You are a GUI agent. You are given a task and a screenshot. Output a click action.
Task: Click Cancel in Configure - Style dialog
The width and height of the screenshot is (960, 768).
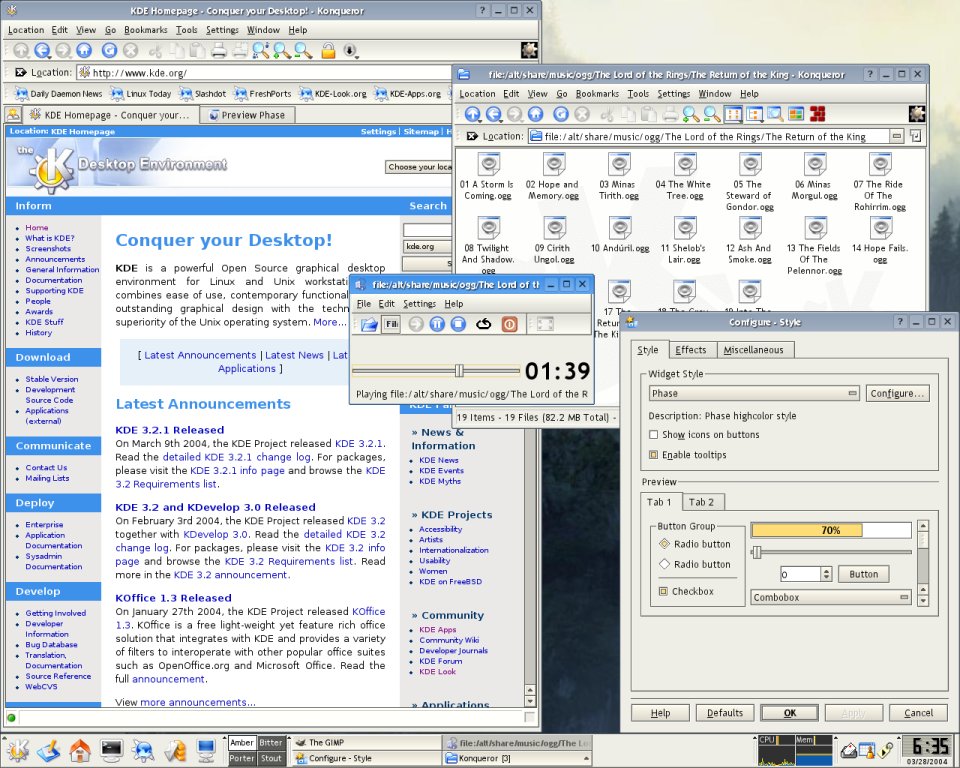918,713
